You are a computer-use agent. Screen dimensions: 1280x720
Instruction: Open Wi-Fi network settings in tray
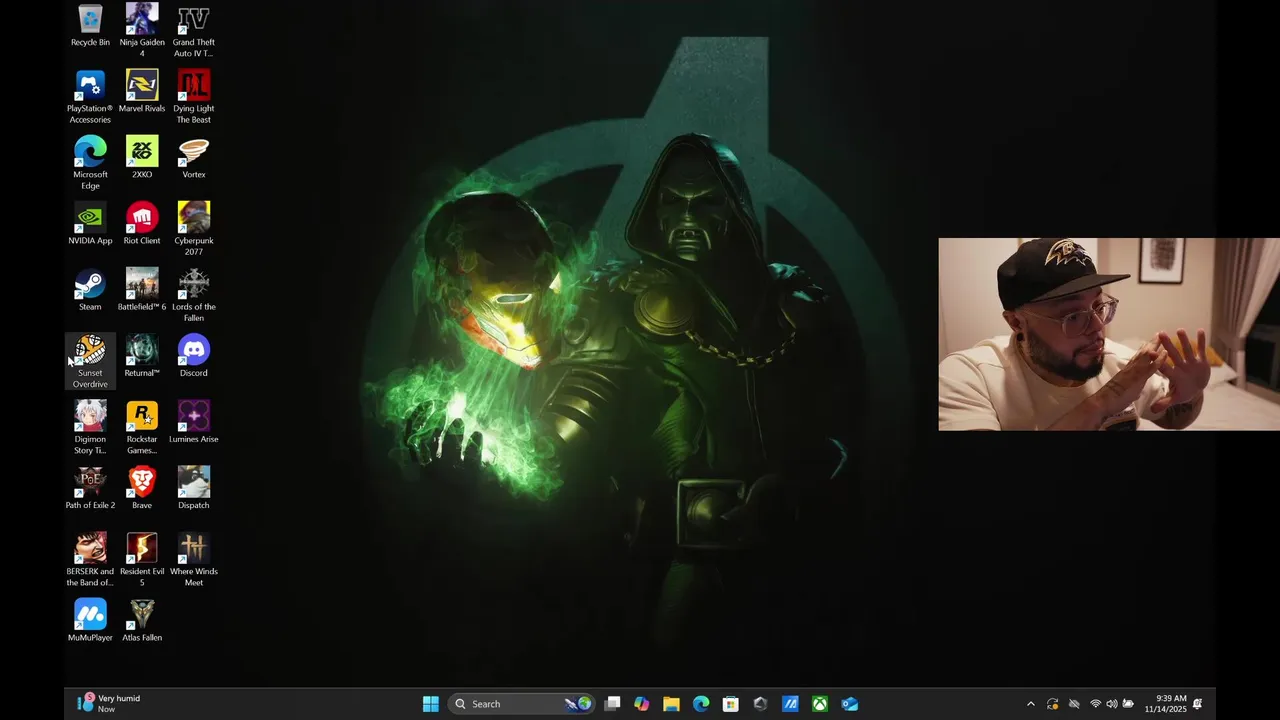tap(1095, 704)
